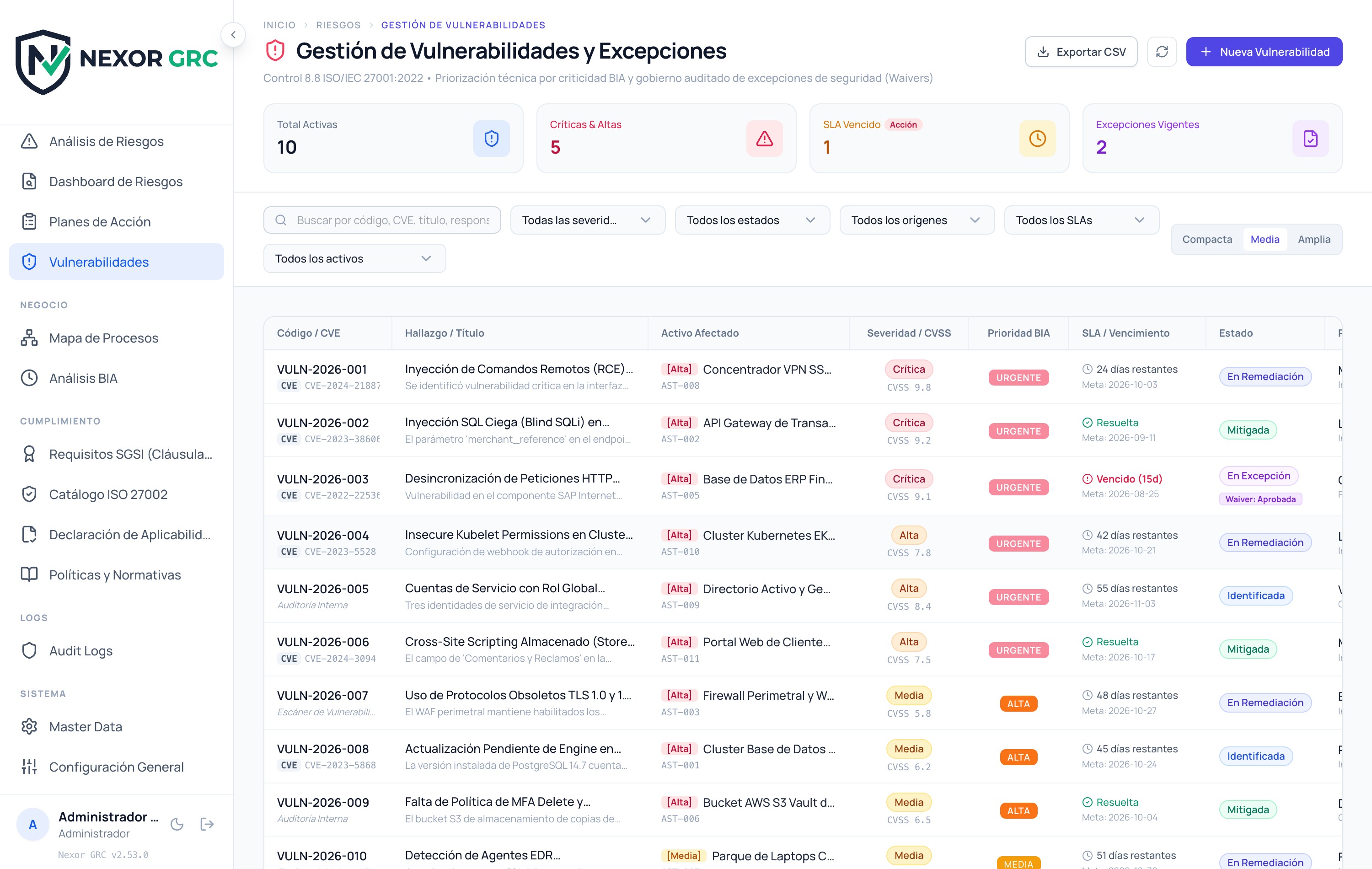
Task: Click the Catálogo ISO 27002 icon
Action: pyautogui.click(x=29, y=494)
